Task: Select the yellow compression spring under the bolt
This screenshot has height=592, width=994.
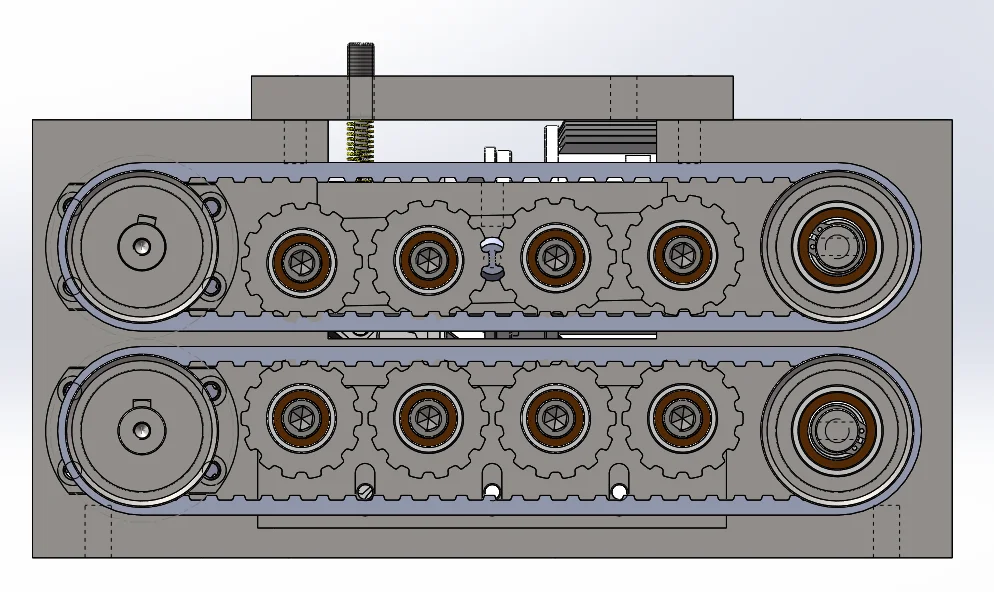Action: coord(360,141)
